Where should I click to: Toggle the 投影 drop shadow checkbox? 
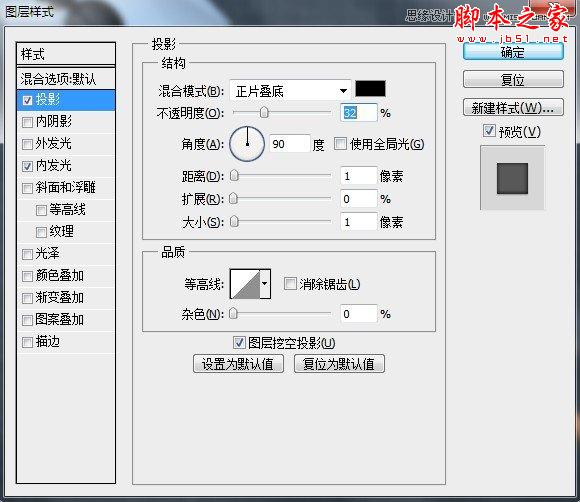[27, 100]
